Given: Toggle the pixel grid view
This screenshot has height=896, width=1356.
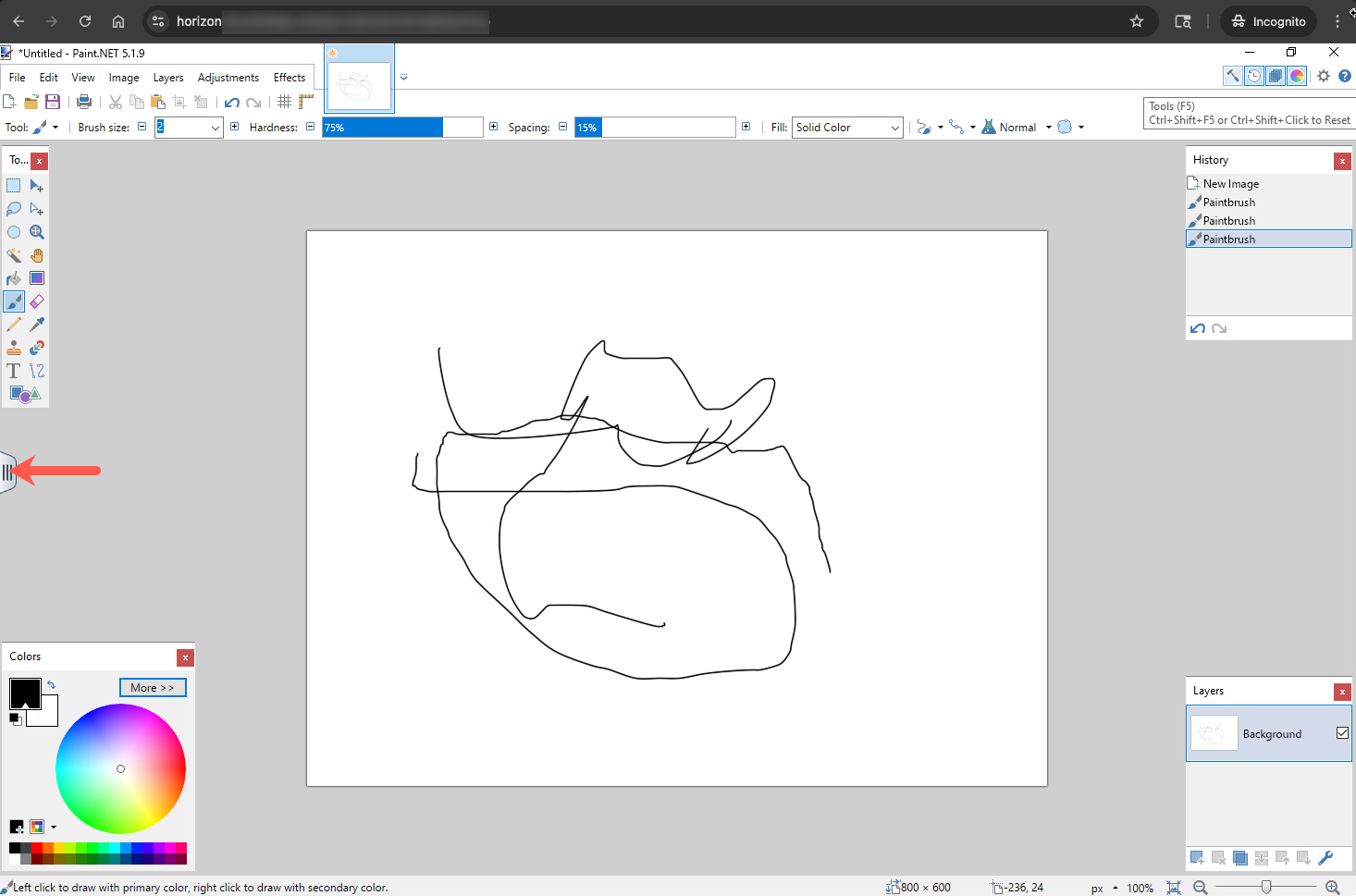Looking at the screenshot, I should point(285,102).
